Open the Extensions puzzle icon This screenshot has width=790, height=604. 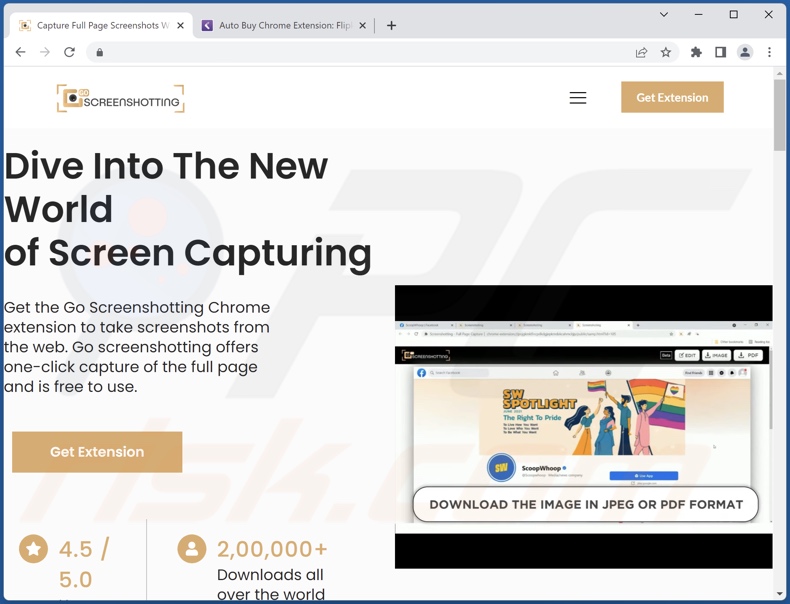[696, 52]
